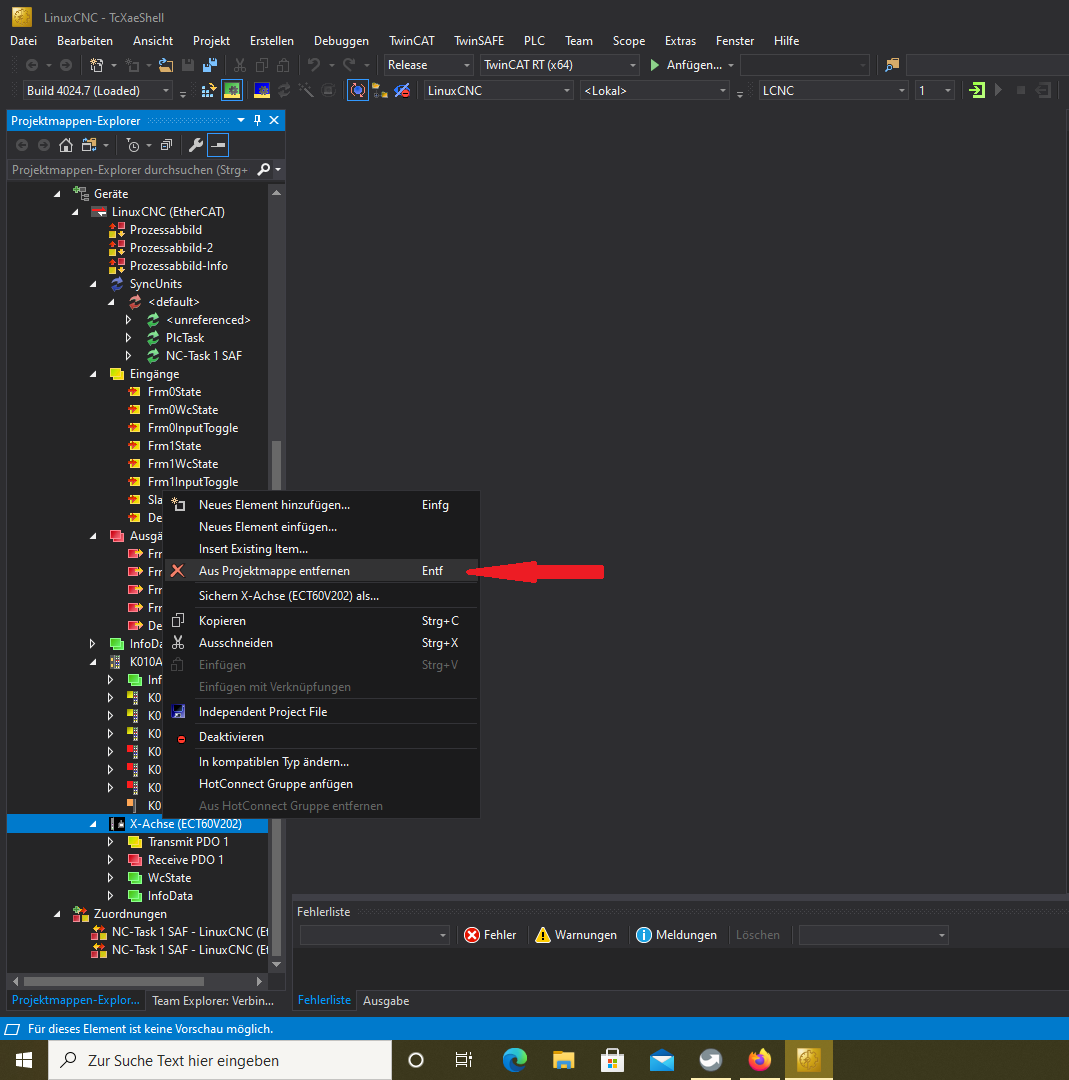This screenshot has height=1080, width=1069.
Task: Pin the Projektmappen-Explorer panel
Action: pyautogui.click(x=258, y=121)
